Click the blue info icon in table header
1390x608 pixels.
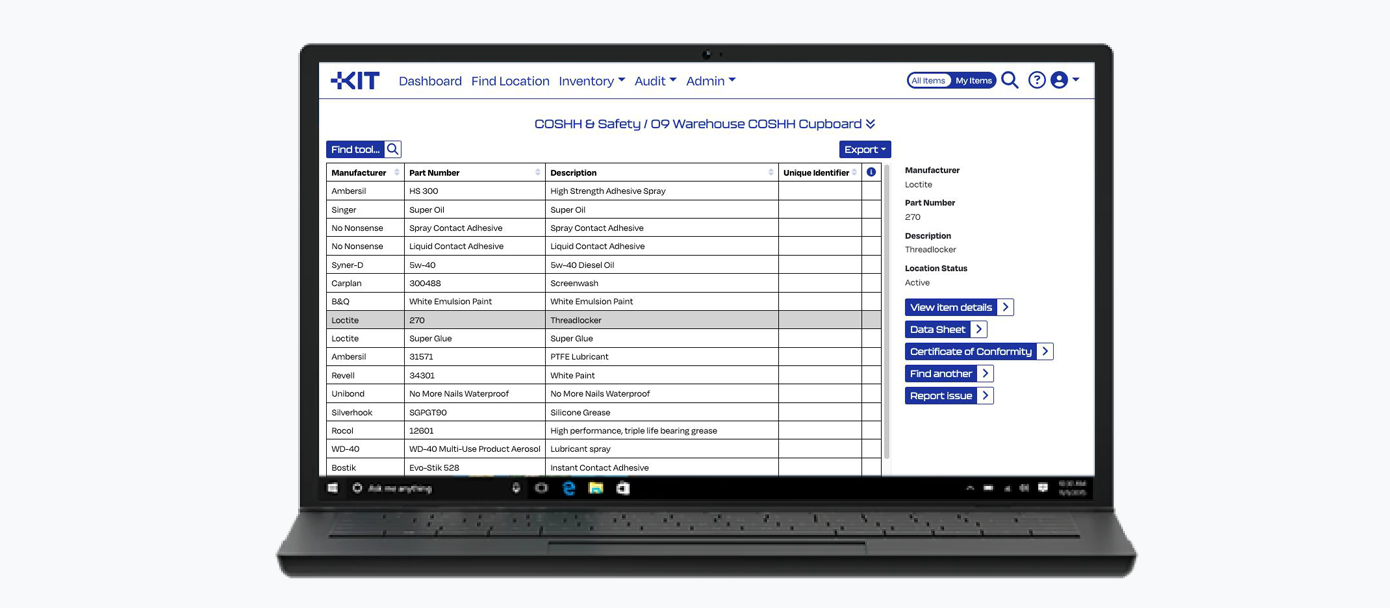(x=871, y=172)
